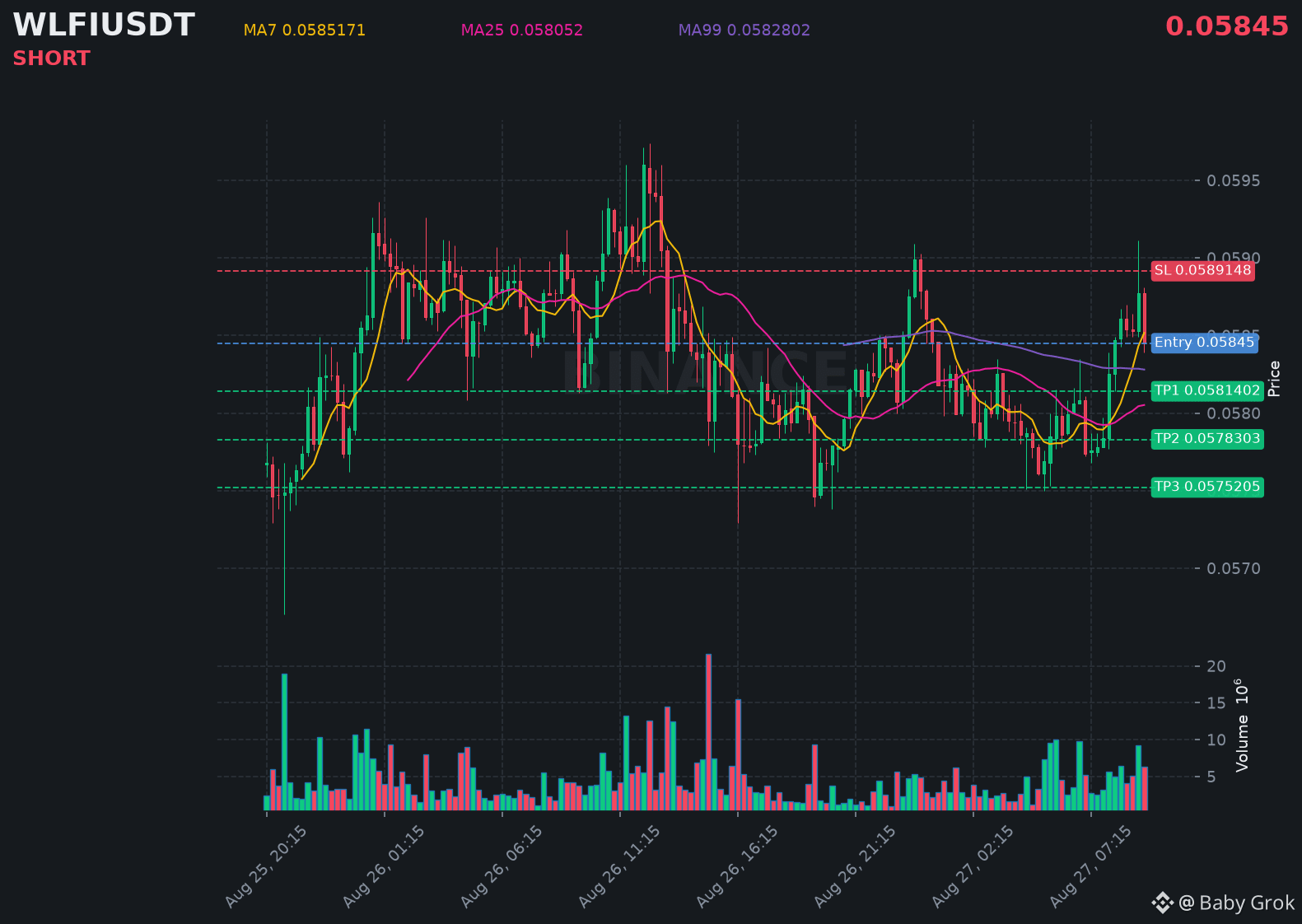Select the SHORT position label
The width and height of the screenshot is (1302, 924).
(x=51, y=58)
